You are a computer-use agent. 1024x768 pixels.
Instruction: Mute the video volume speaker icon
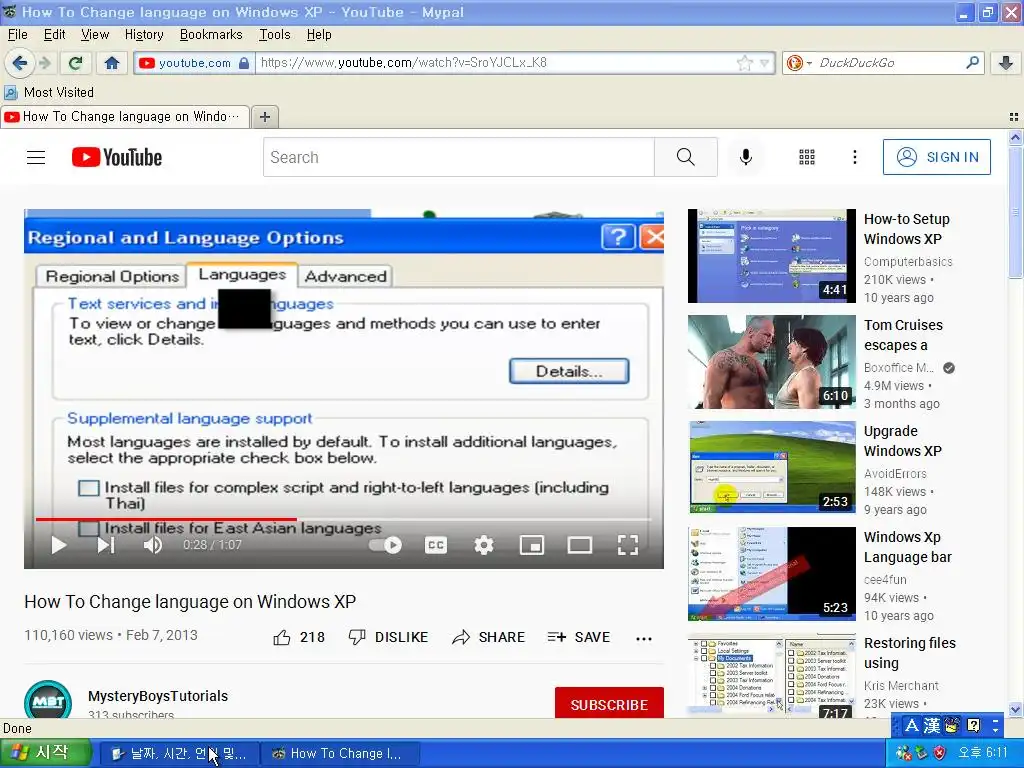(x=153, y=545)
